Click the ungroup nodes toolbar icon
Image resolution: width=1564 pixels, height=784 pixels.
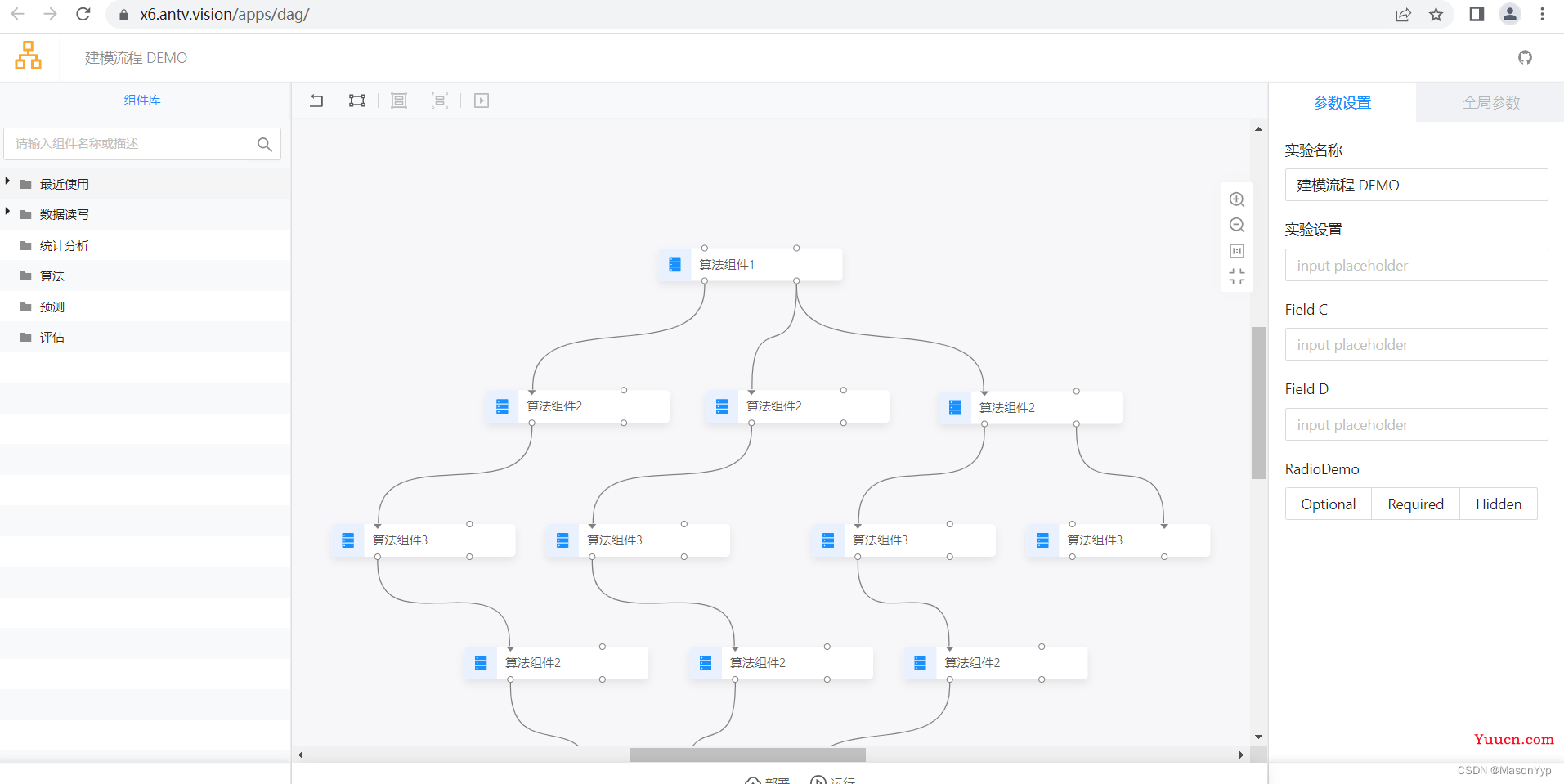(440, 101)
